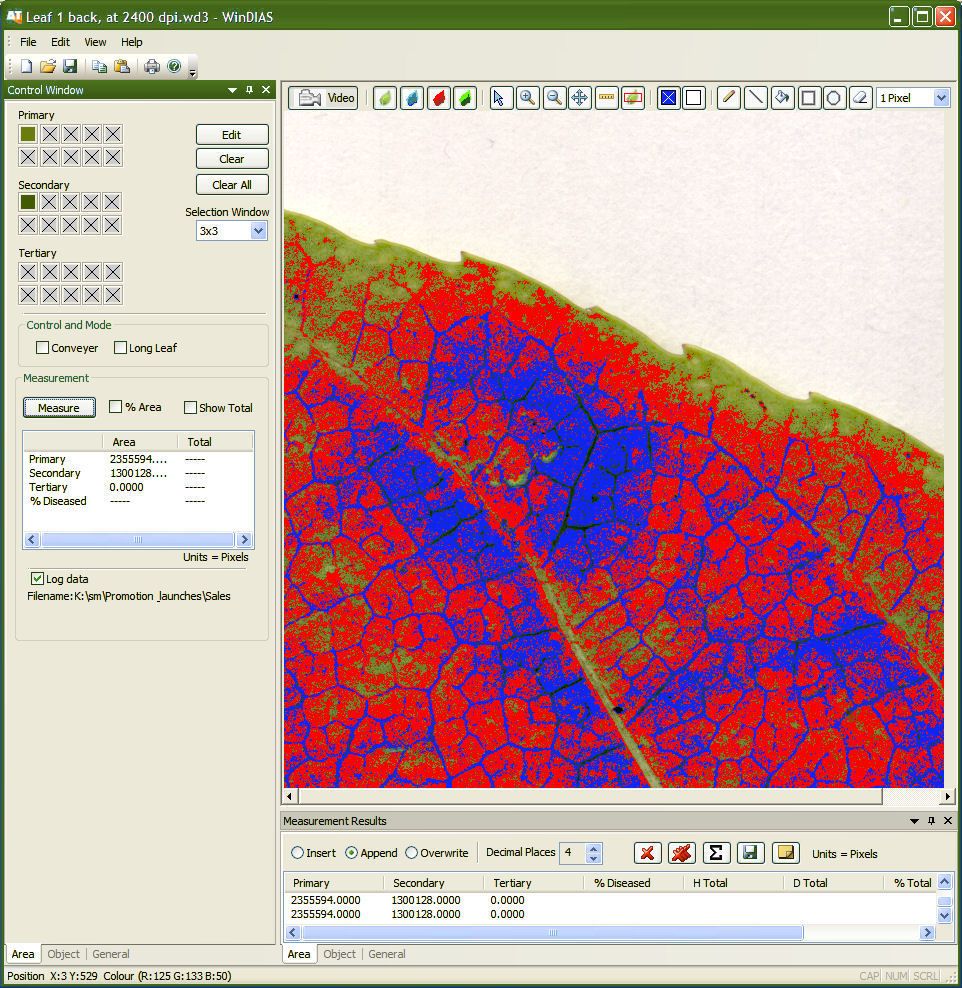Screen dimensions: 962x988
Task: Select the Video capture tool
Action: point(323,97)
